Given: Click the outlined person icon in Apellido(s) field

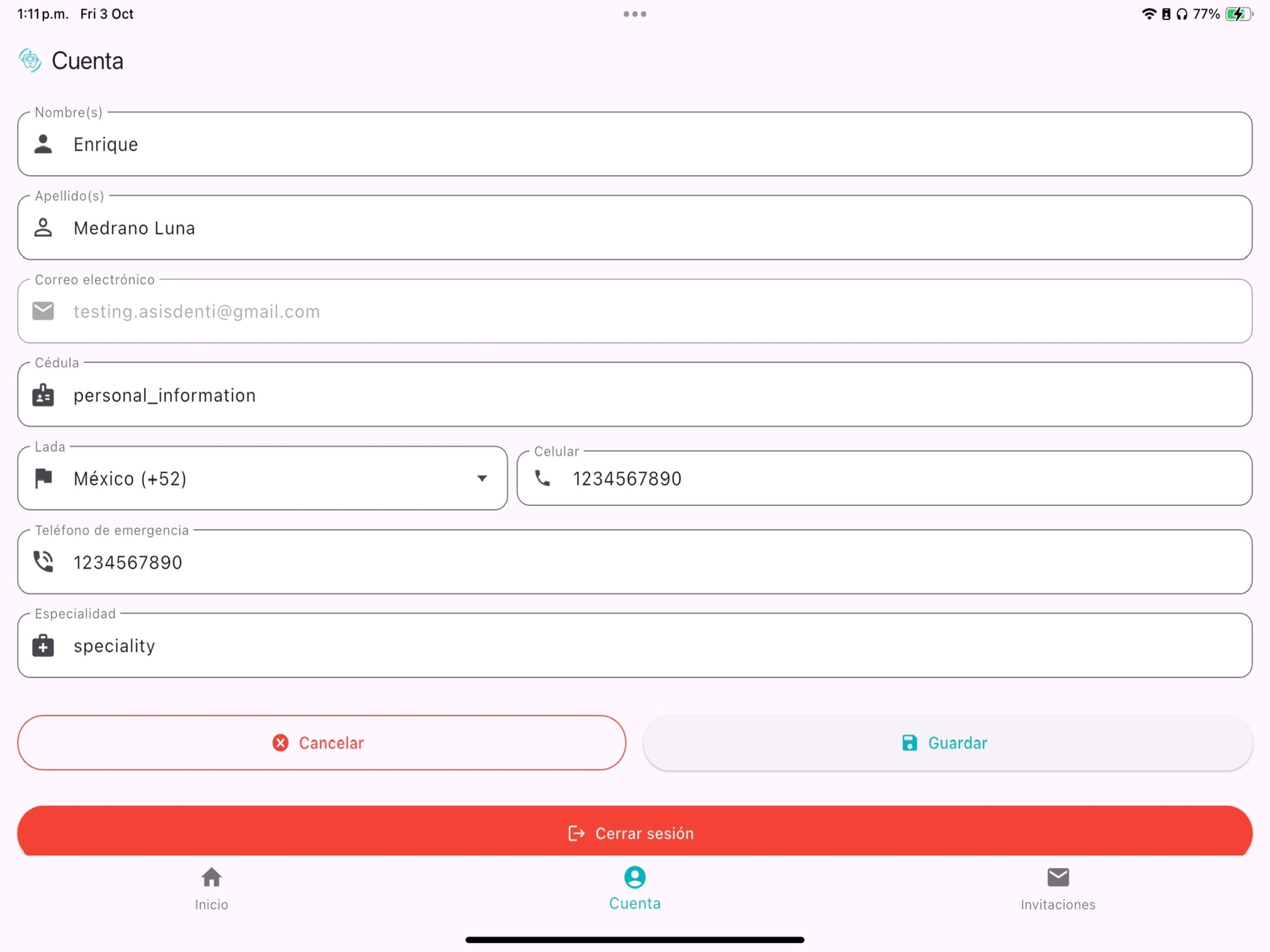Looking at the screenshot, I should 43,228.
